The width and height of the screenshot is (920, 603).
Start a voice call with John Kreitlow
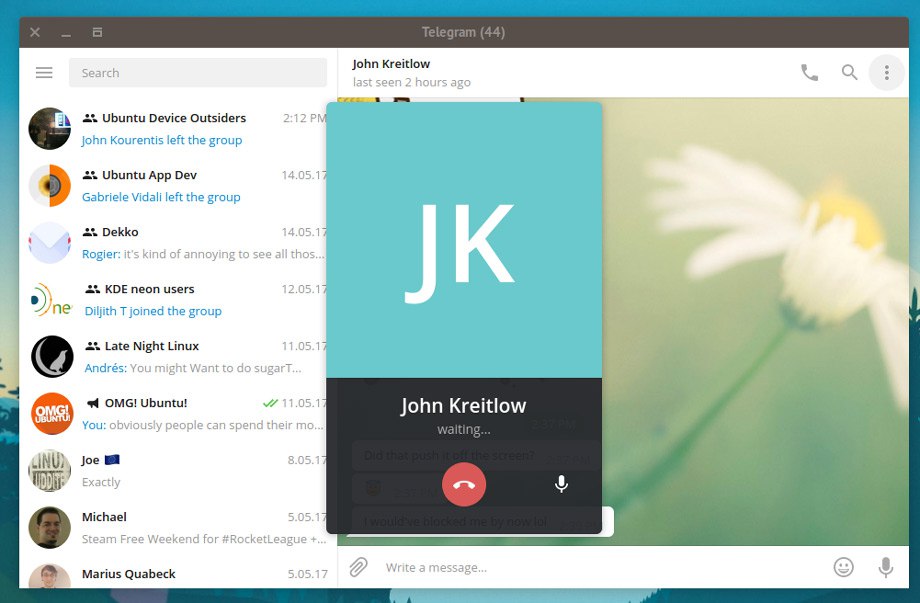(x=810, y=73)
